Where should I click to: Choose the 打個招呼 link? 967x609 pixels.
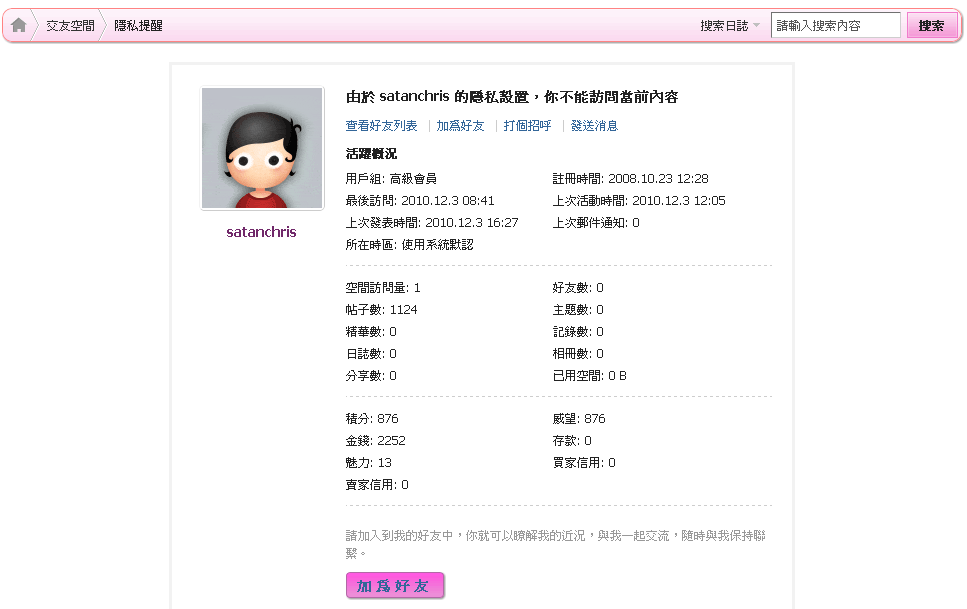coord(527,126)
